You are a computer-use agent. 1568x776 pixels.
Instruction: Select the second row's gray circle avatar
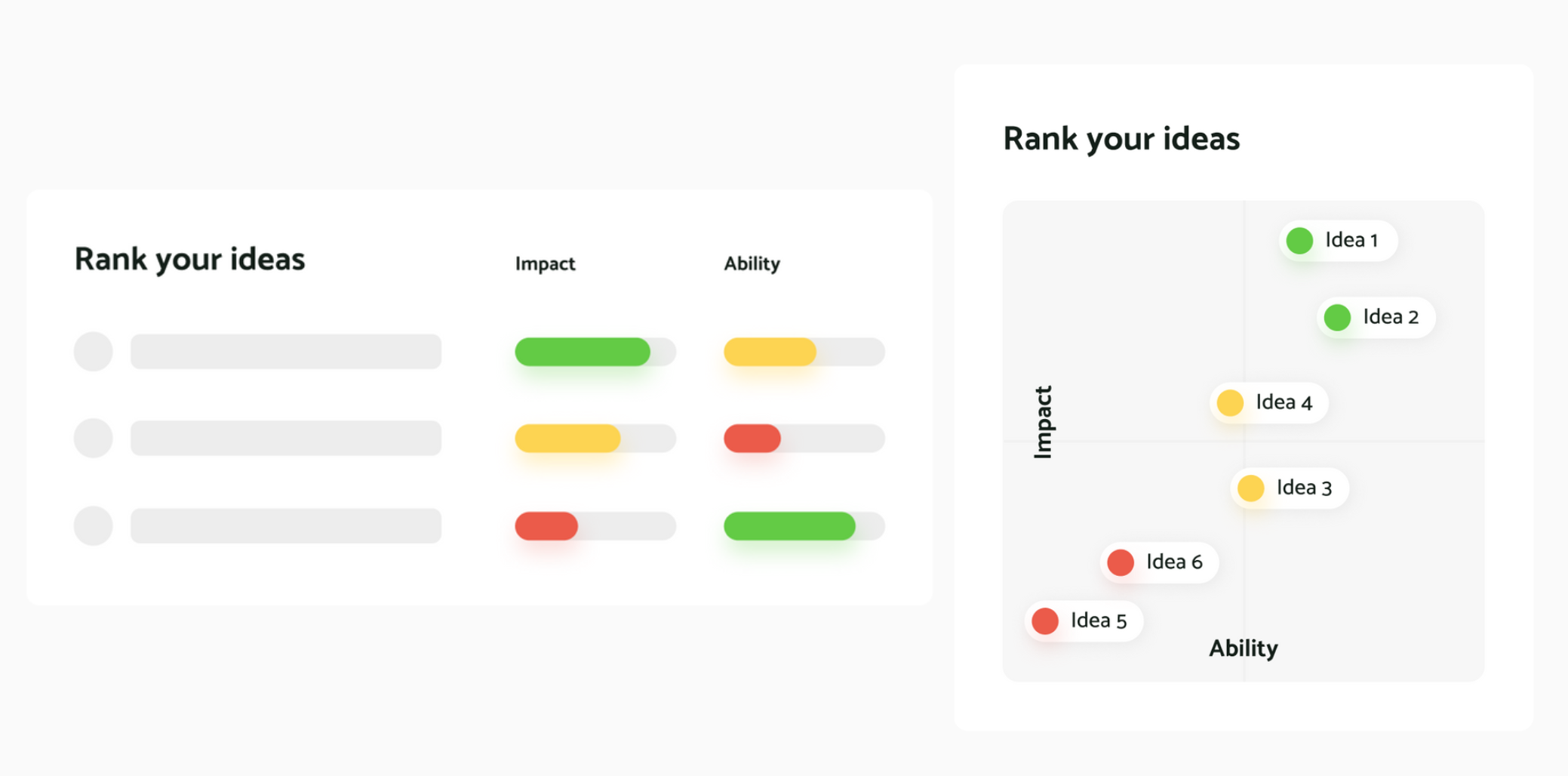click(94, 439)
